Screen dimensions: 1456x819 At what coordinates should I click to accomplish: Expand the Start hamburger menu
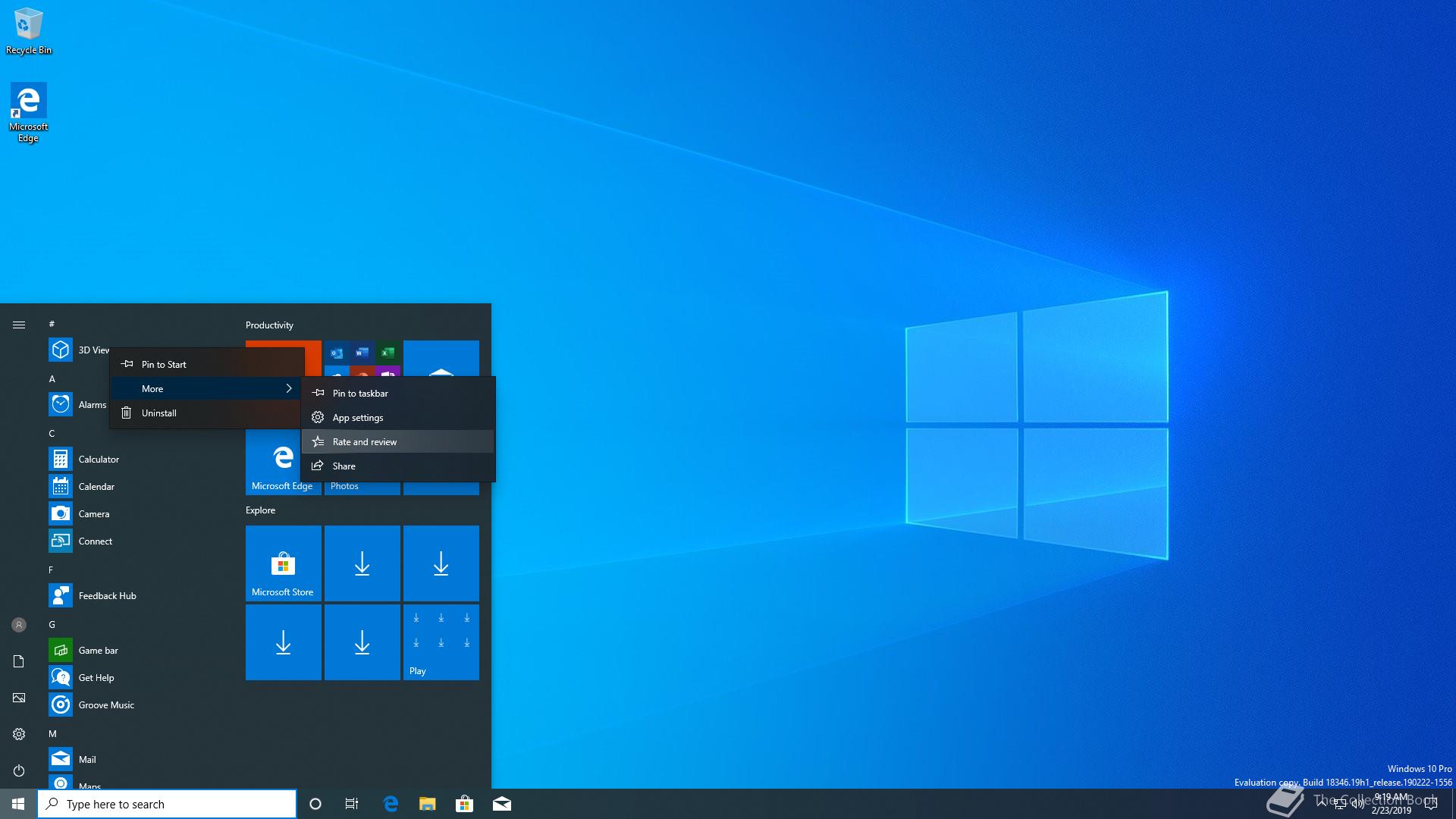click(x=19, y=325)
